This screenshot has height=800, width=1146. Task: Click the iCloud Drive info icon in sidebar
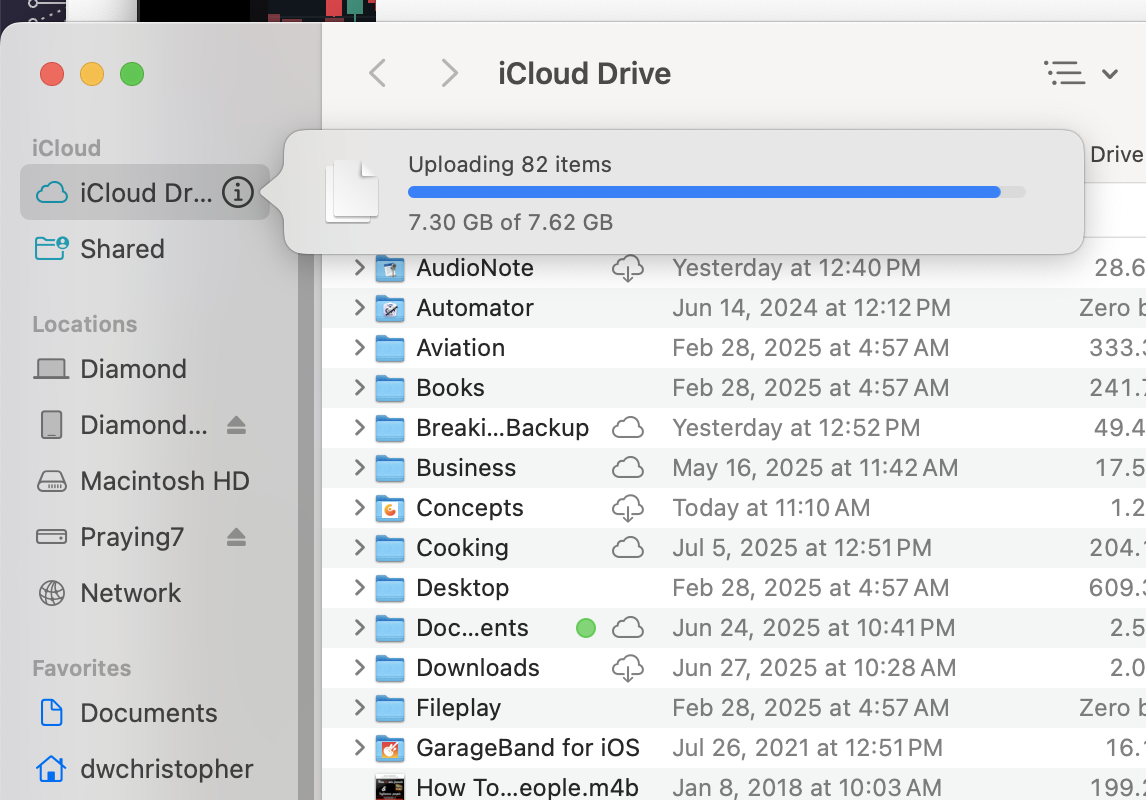coord(238,192)
